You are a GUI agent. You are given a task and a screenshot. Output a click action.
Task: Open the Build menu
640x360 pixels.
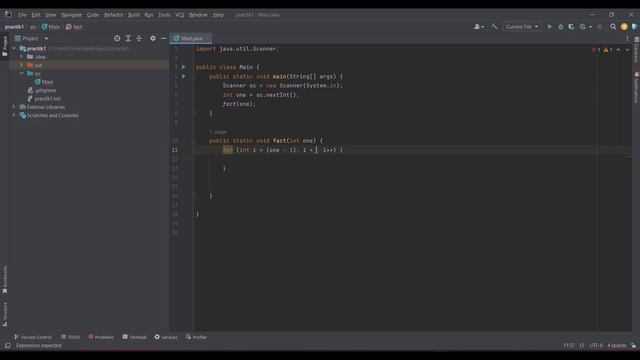click(x=134, y=15)
